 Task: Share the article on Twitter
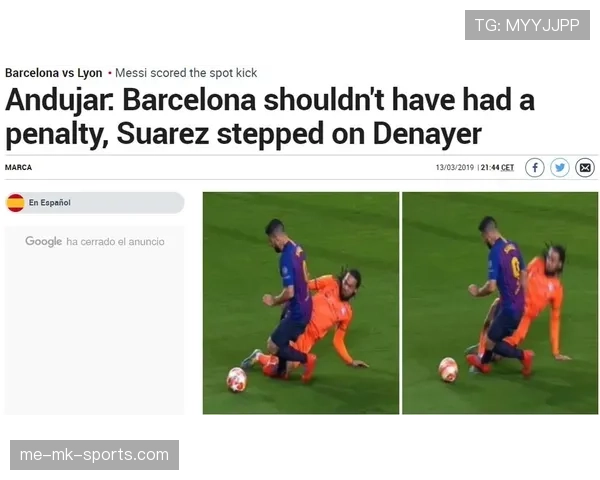560,168
